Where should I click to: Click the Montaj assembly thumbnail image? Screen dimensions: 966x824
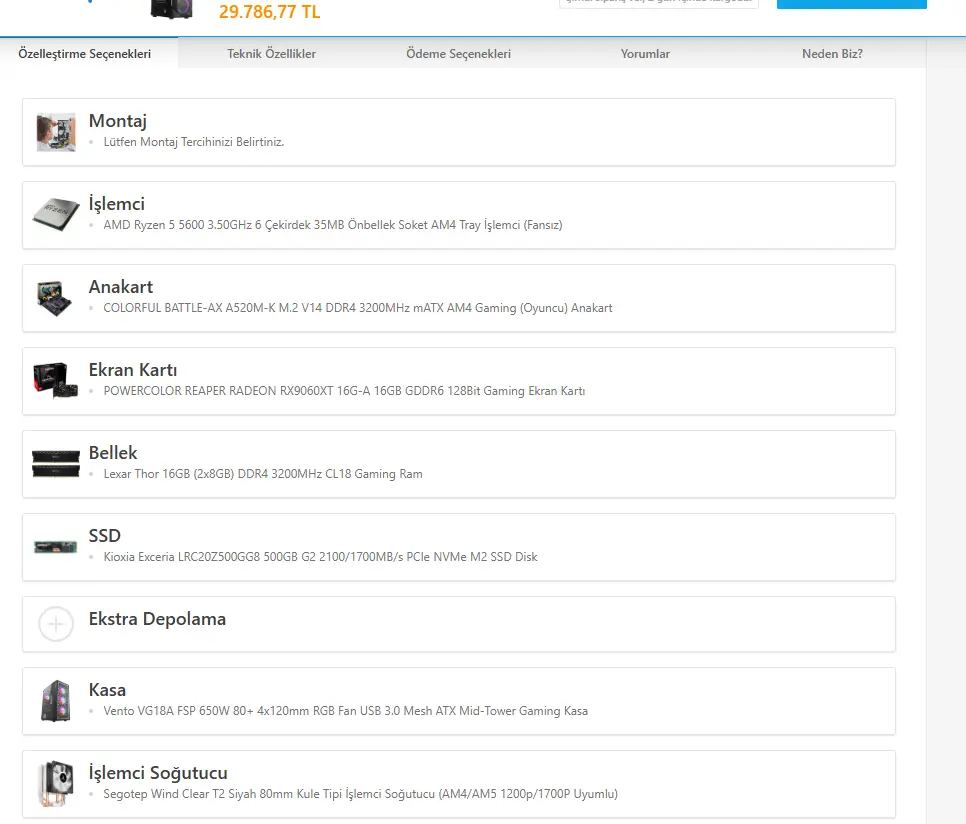[x=56, y=132]
